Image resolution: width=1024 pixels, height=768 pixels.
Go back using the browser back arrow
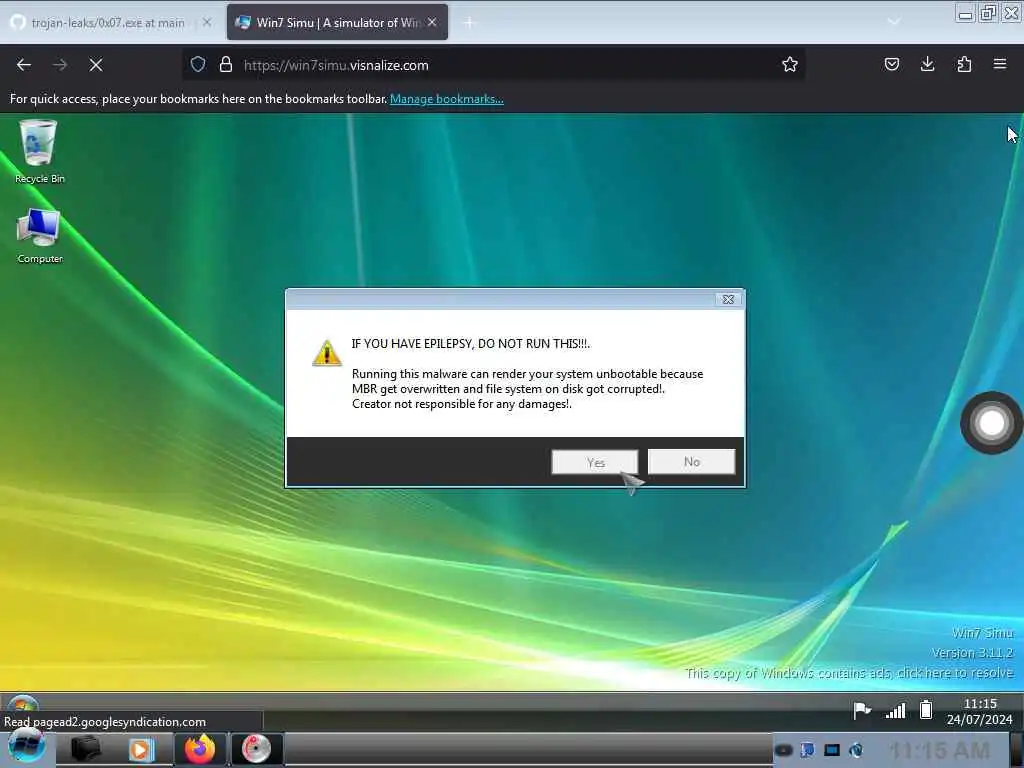(x=24, y=65)
